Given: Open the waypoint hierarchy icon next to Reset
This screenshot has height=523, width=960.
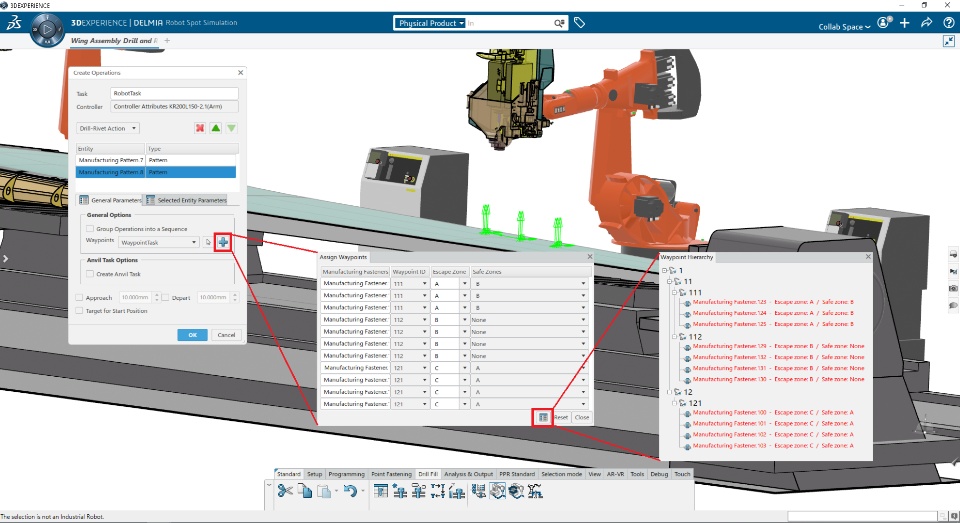Looking at the screenshot, I should tap(543, 417).
